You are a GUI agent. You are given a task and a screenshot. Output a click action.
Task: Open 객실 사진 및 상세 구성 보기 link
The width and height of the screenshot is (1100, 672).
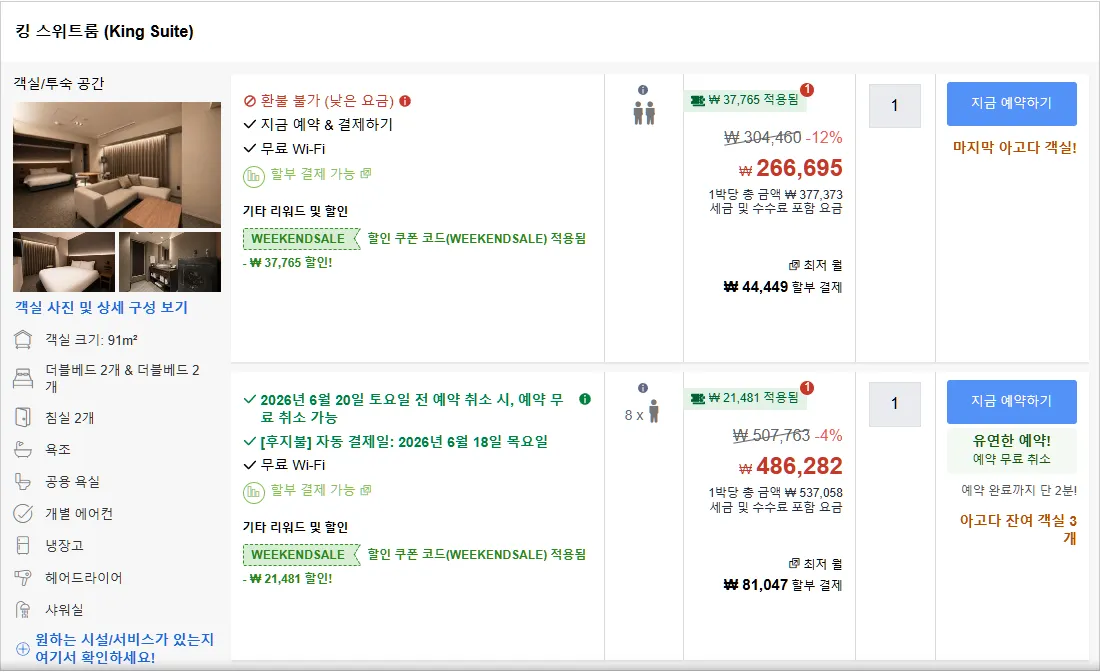point(101,307)
